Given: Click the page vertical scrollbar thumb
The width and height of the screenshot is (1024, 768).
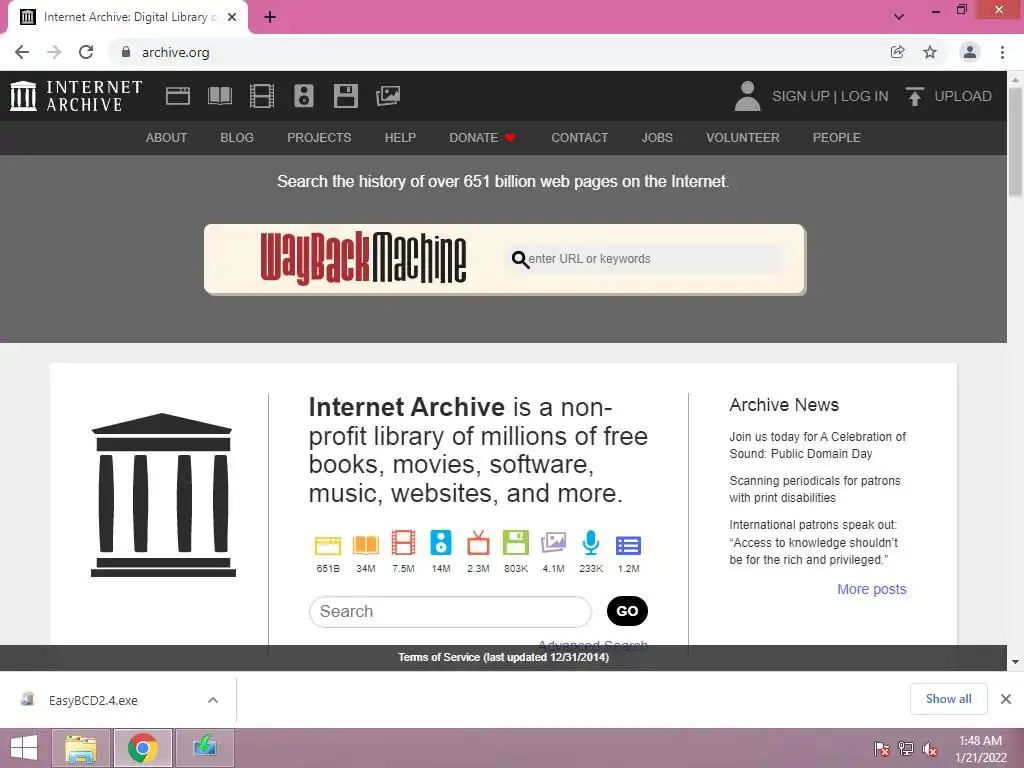Looking at the screenshot, I should pos(1016,140).
